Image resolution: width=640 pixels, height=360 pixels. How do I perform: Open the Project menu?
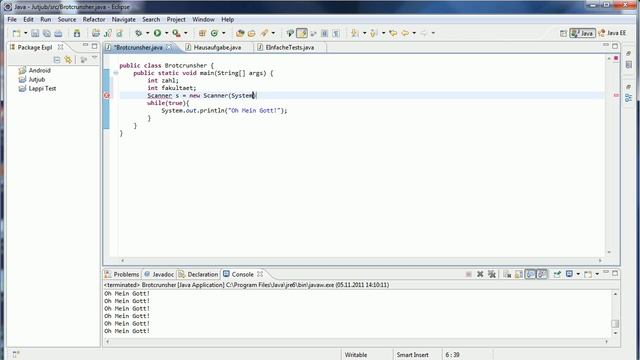click(x=176, y=20)
